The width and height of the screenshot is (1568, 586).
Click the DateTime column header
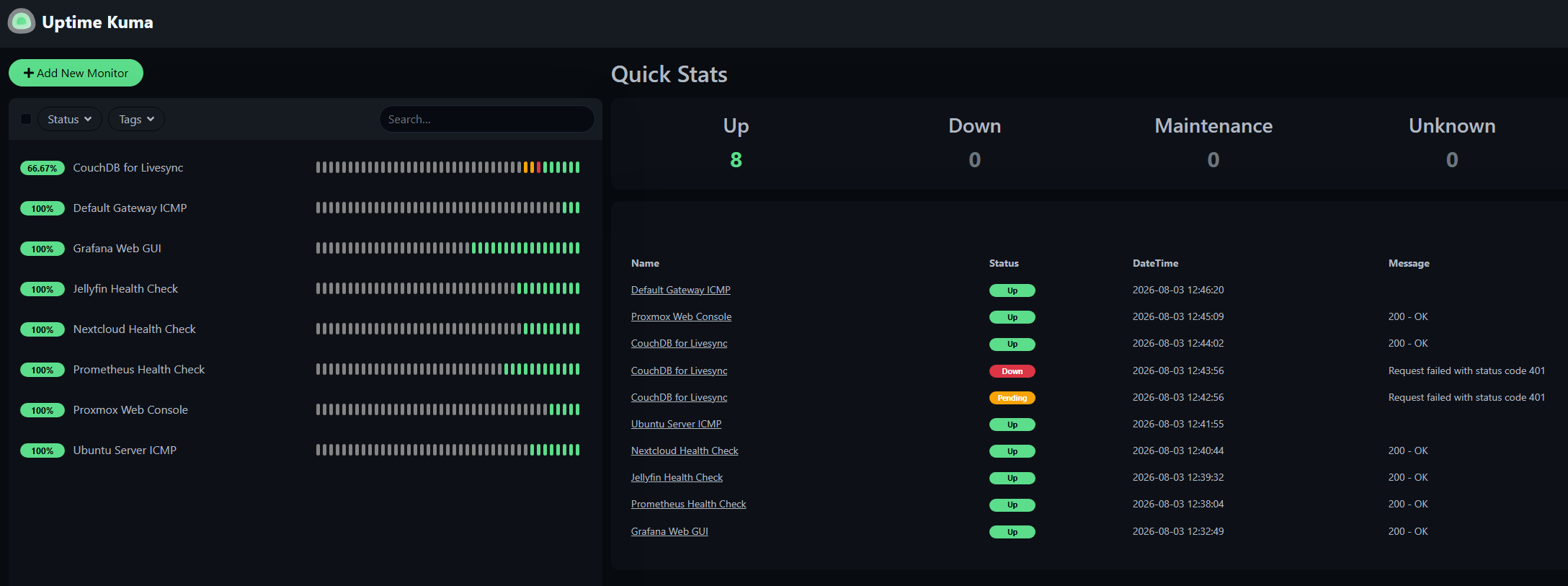1155,263
